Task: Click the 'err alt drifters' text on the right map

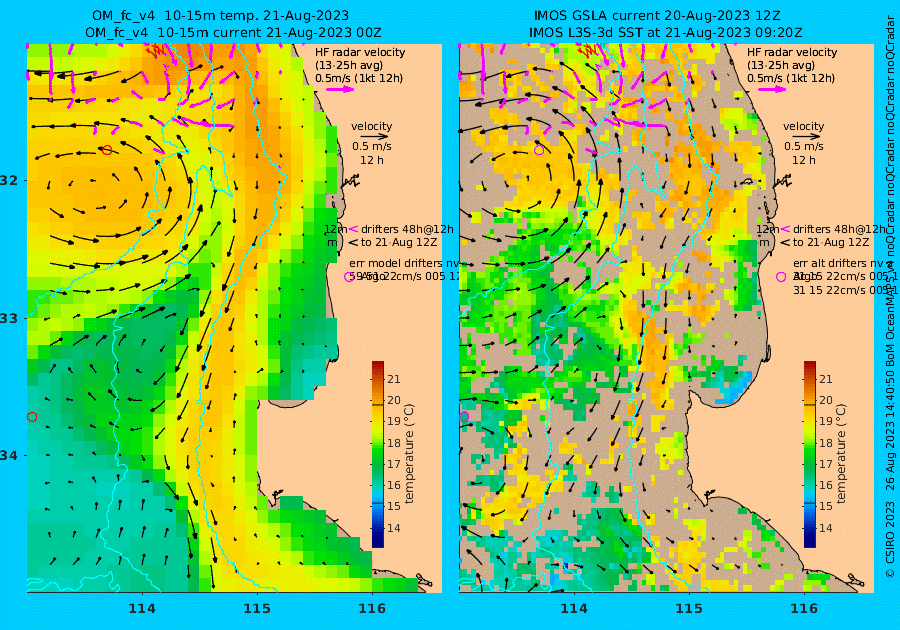Action: (x=832, y=263)
